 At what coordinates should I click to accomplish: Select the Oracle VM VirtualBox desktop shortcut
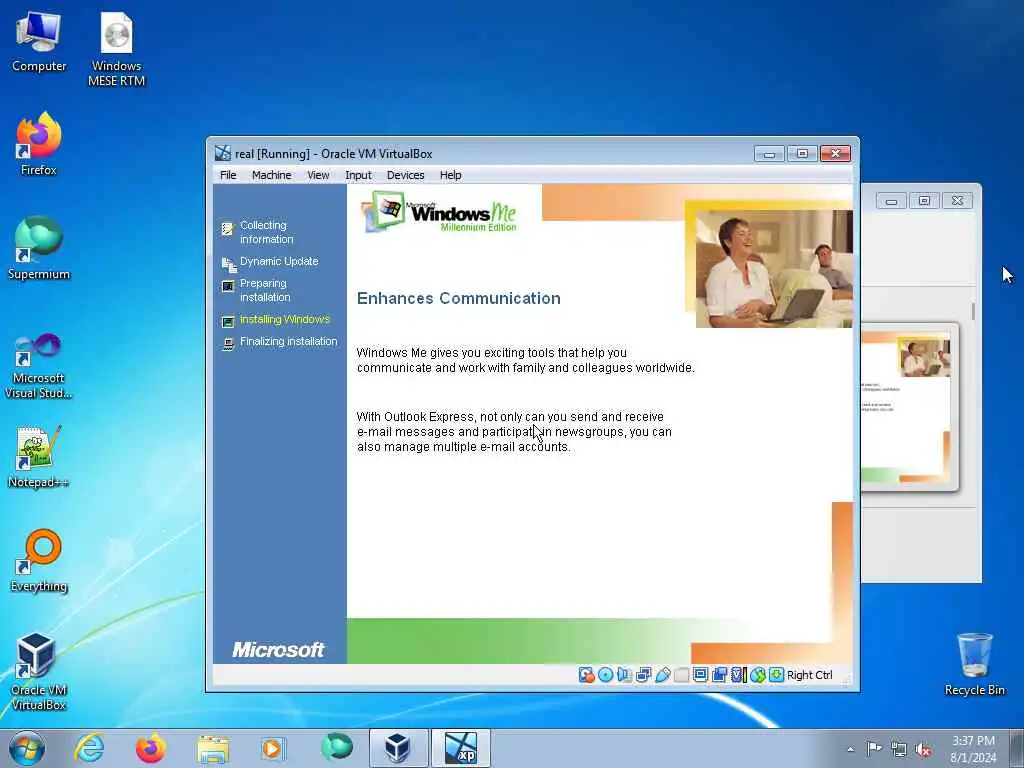coord(38,671)
